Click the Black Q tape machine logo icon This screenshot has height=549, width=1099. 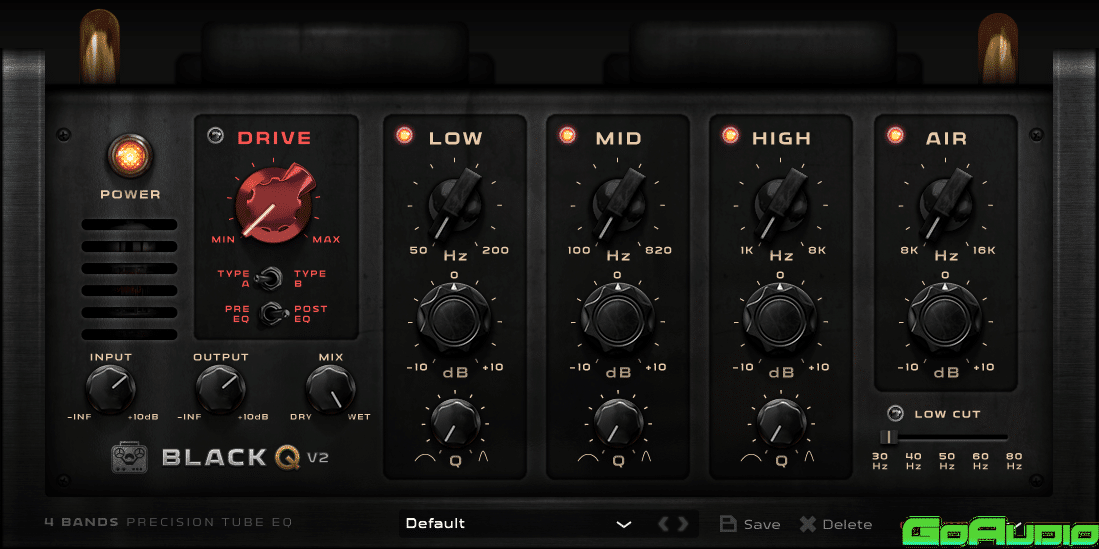[130, 459]
